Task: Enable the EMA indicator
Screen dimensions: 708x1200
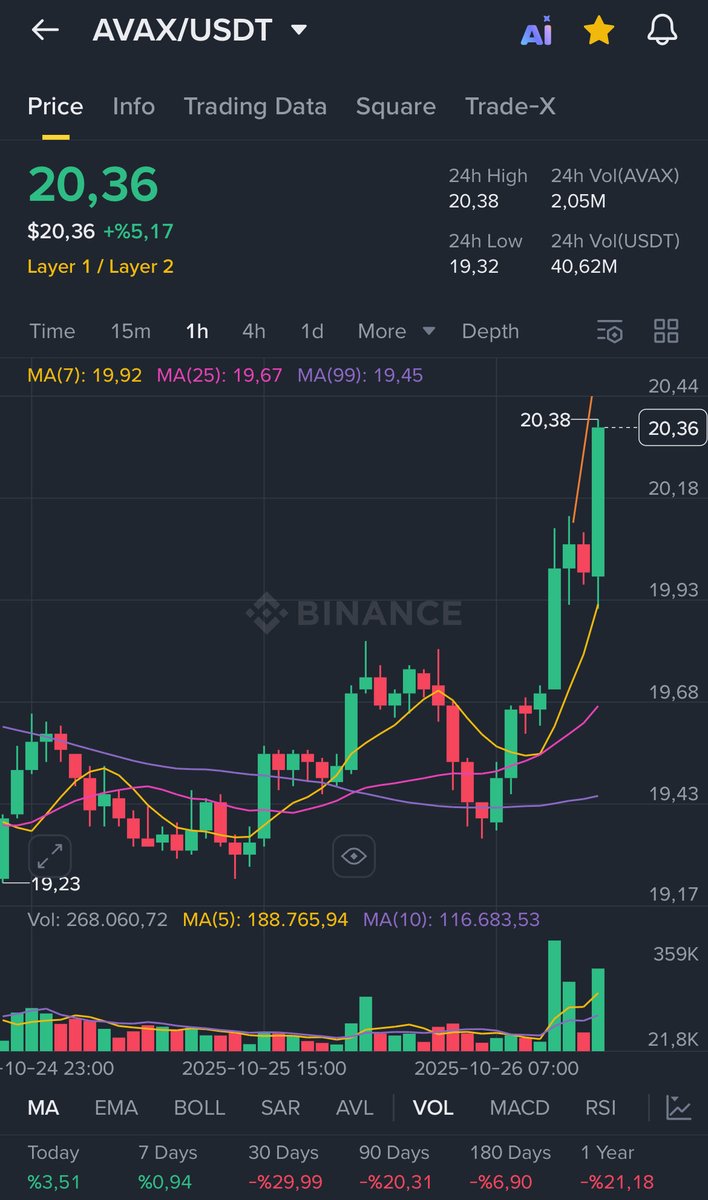Action: point(116,1107)
